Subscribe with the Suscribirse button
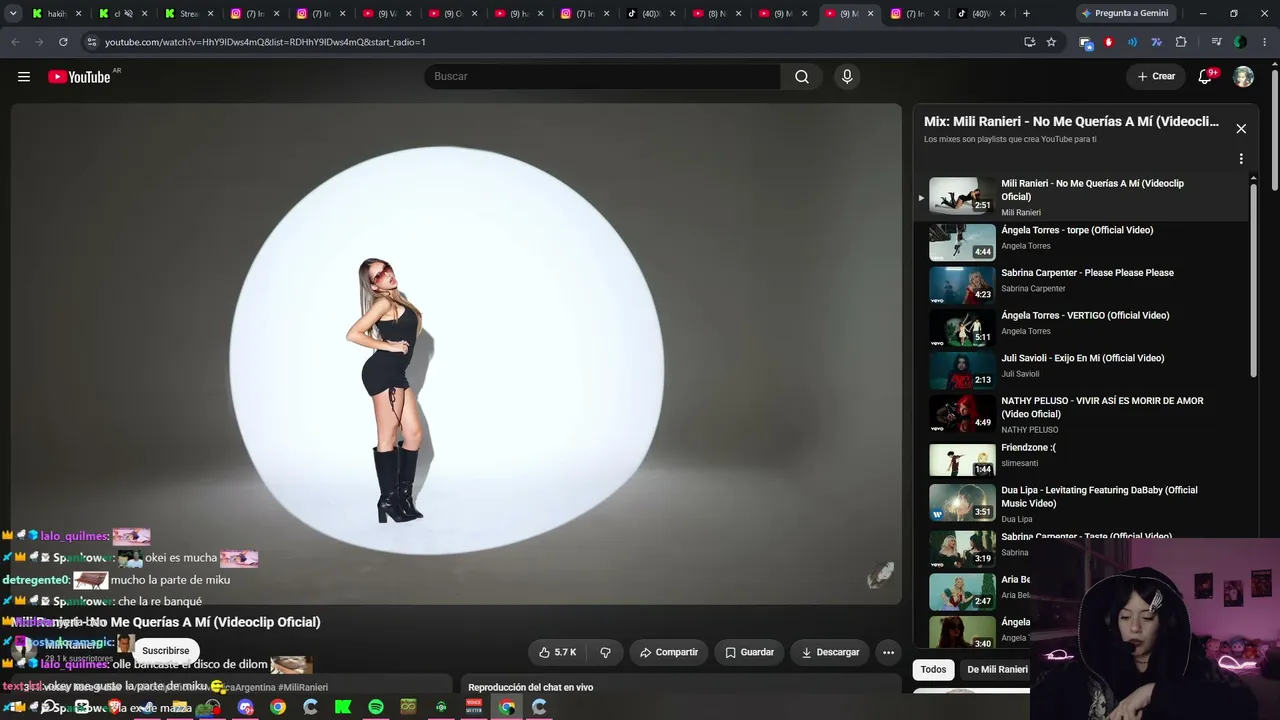The image size is (1280, 720). coord(165,651)
